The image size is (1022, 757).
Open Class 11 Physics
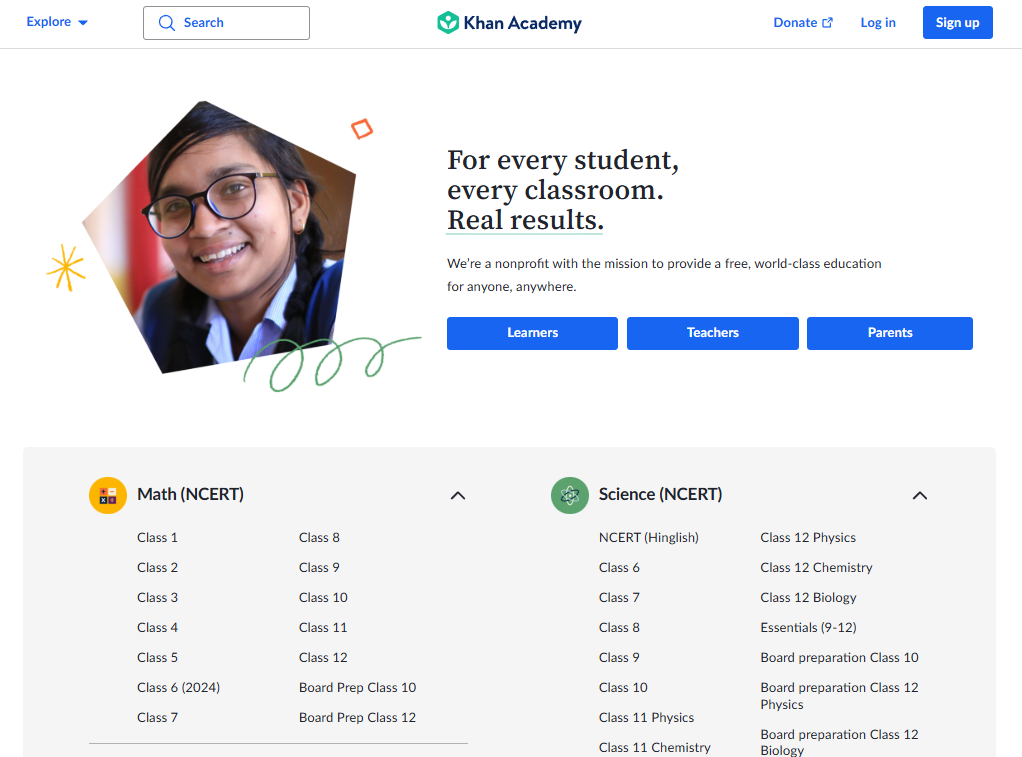(647, 717)
